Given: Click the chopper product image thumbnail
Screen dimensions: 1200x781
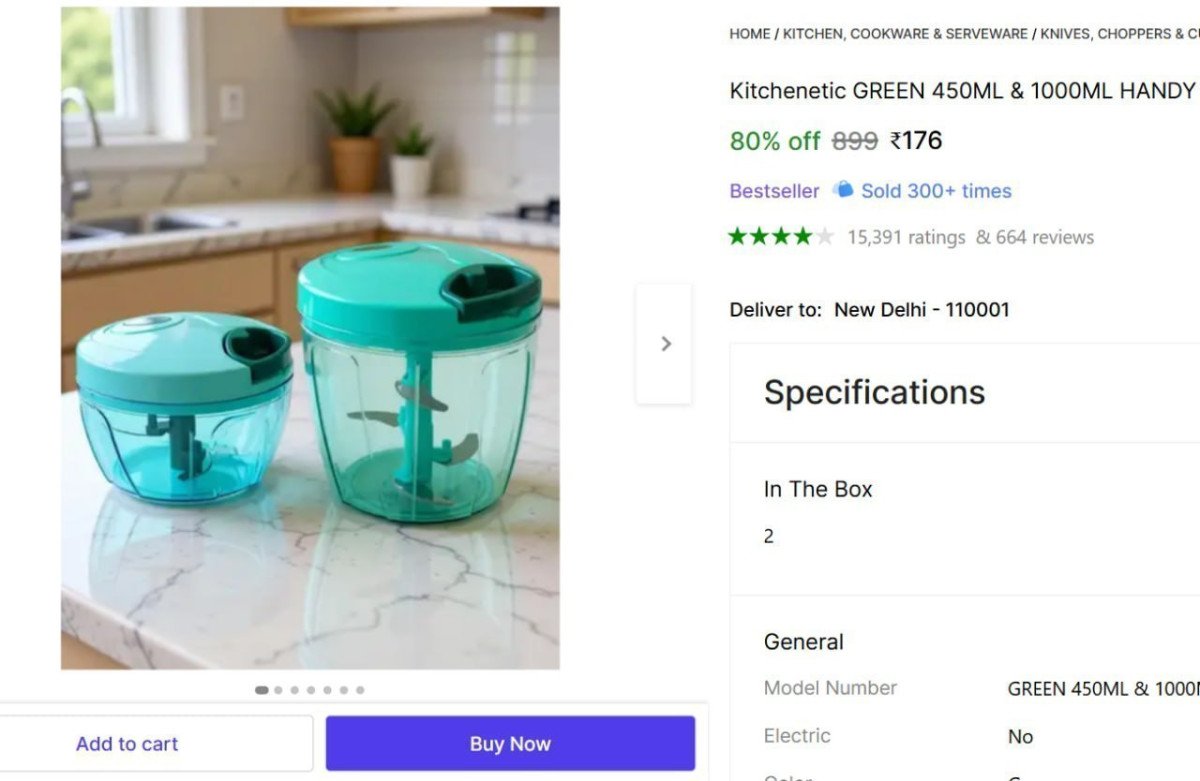Looking at the screenshot, I should click(x=311, y=338).
